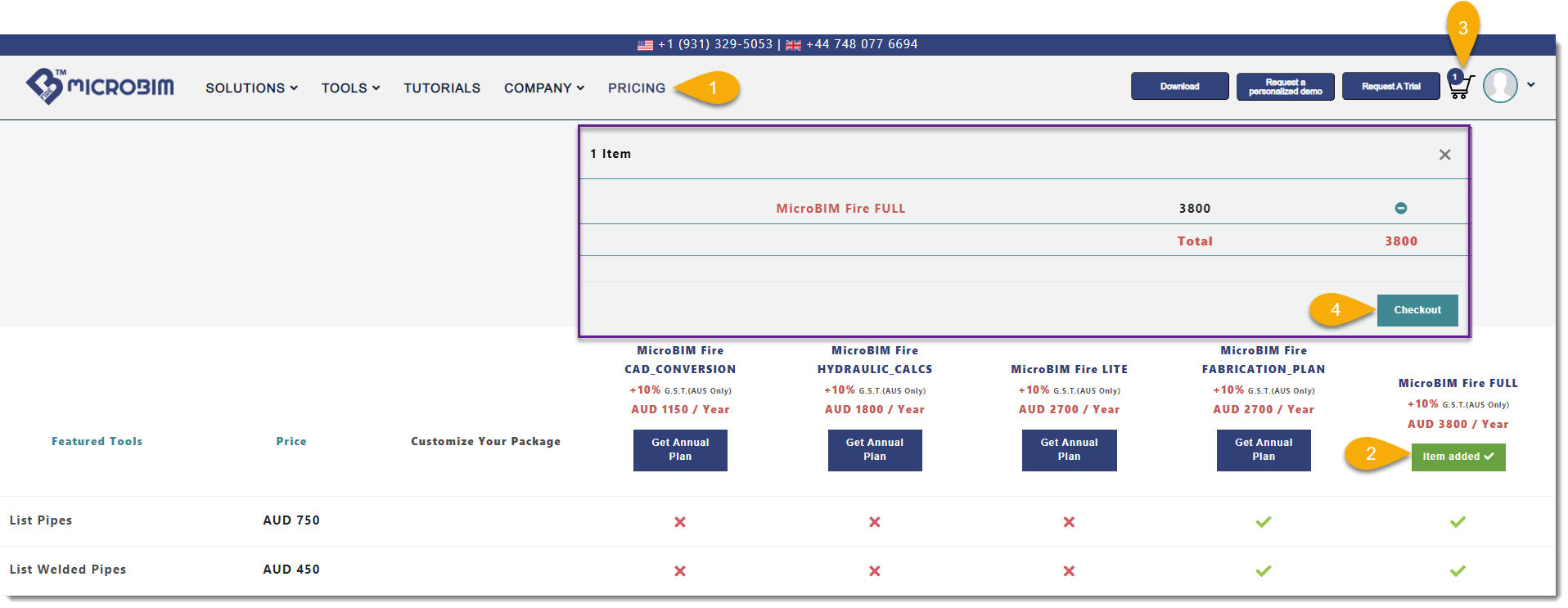1568x608 pixels.
Task: Open the TOOLS menu
Action: [x=350, y=88]
